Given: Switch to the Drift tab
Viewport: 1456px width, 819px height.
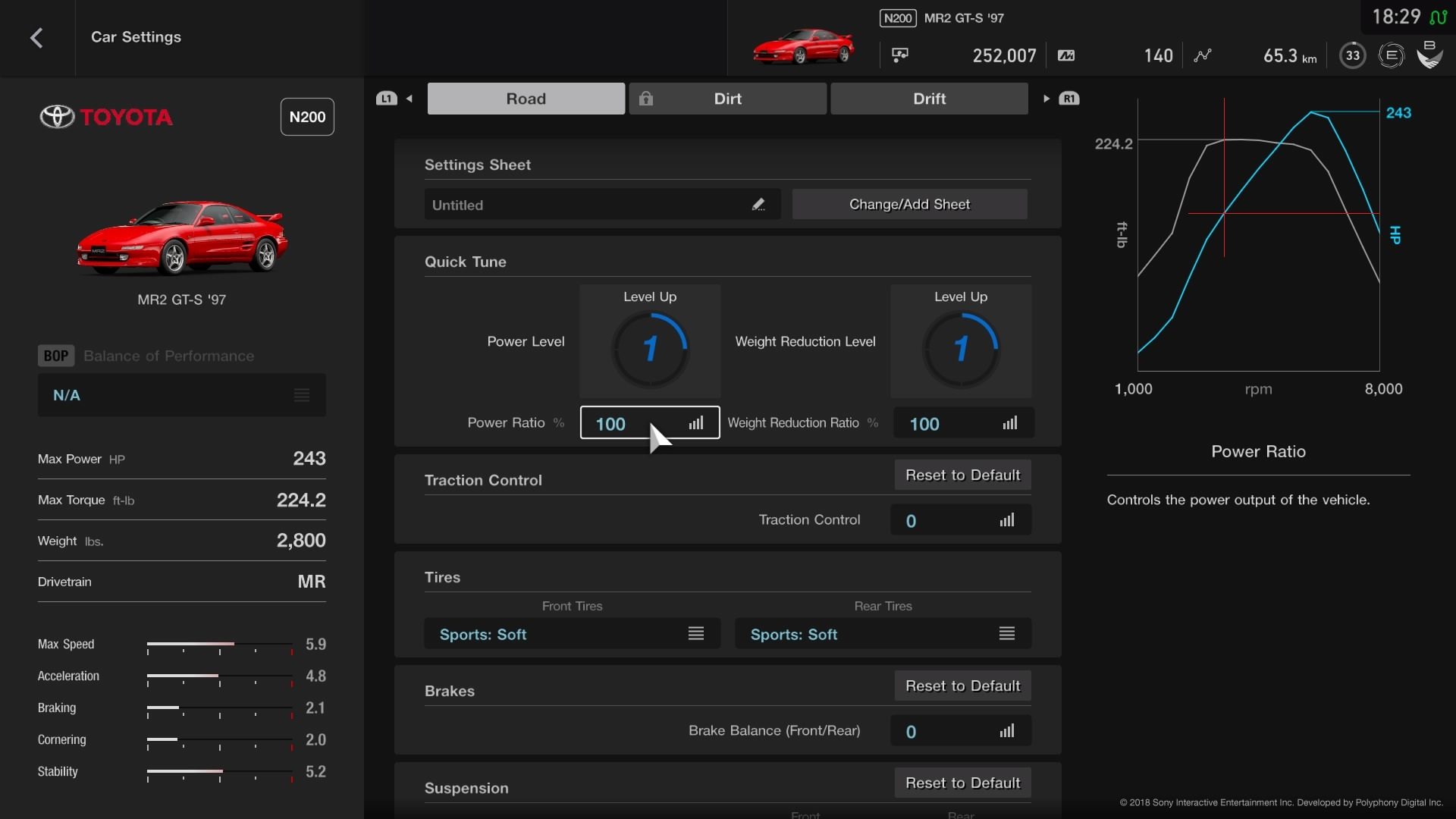Looking at the screenshot, I should click(930, 99).
